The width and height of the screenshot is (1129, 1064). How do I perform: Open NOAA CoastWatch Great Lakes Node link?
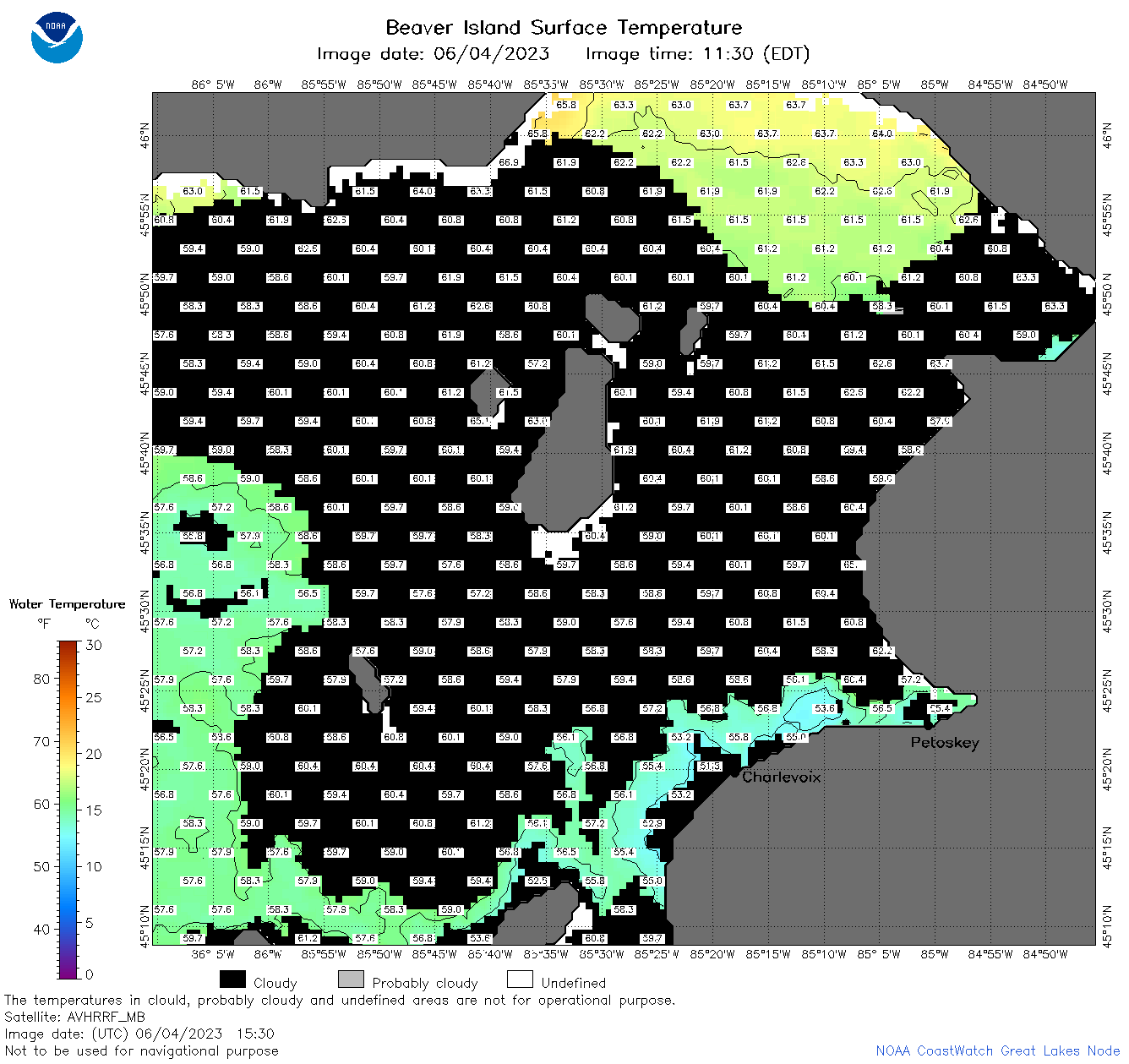point(997,1050)
